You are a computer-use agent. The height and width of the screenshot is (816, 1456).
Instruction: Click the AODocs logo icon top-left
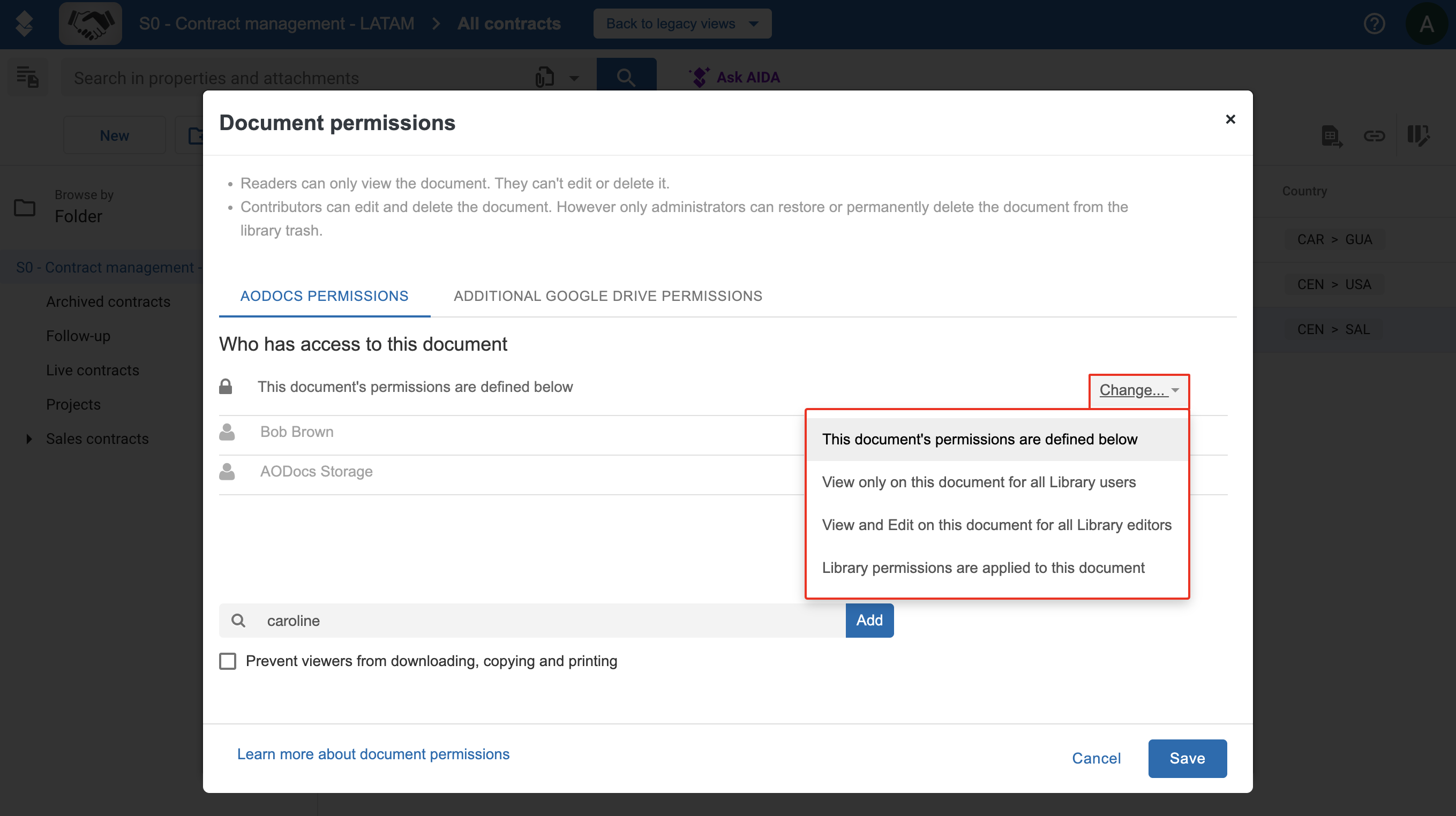24,24
